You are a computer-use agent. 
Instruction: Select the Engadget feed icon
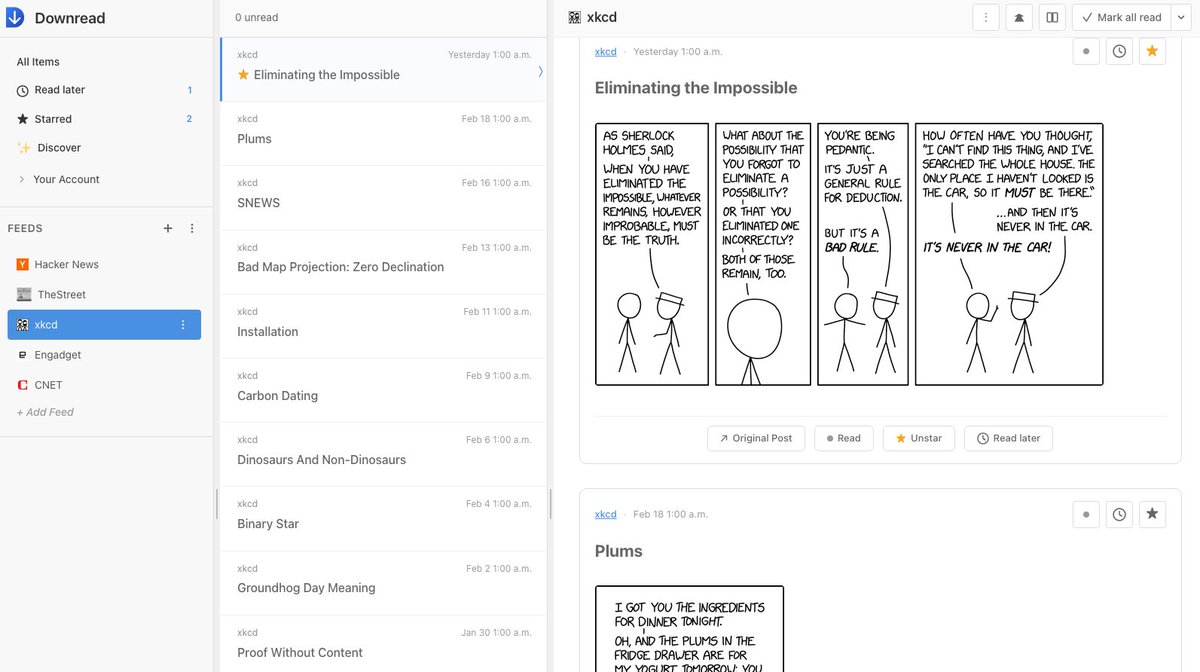[x=23, y=355]
